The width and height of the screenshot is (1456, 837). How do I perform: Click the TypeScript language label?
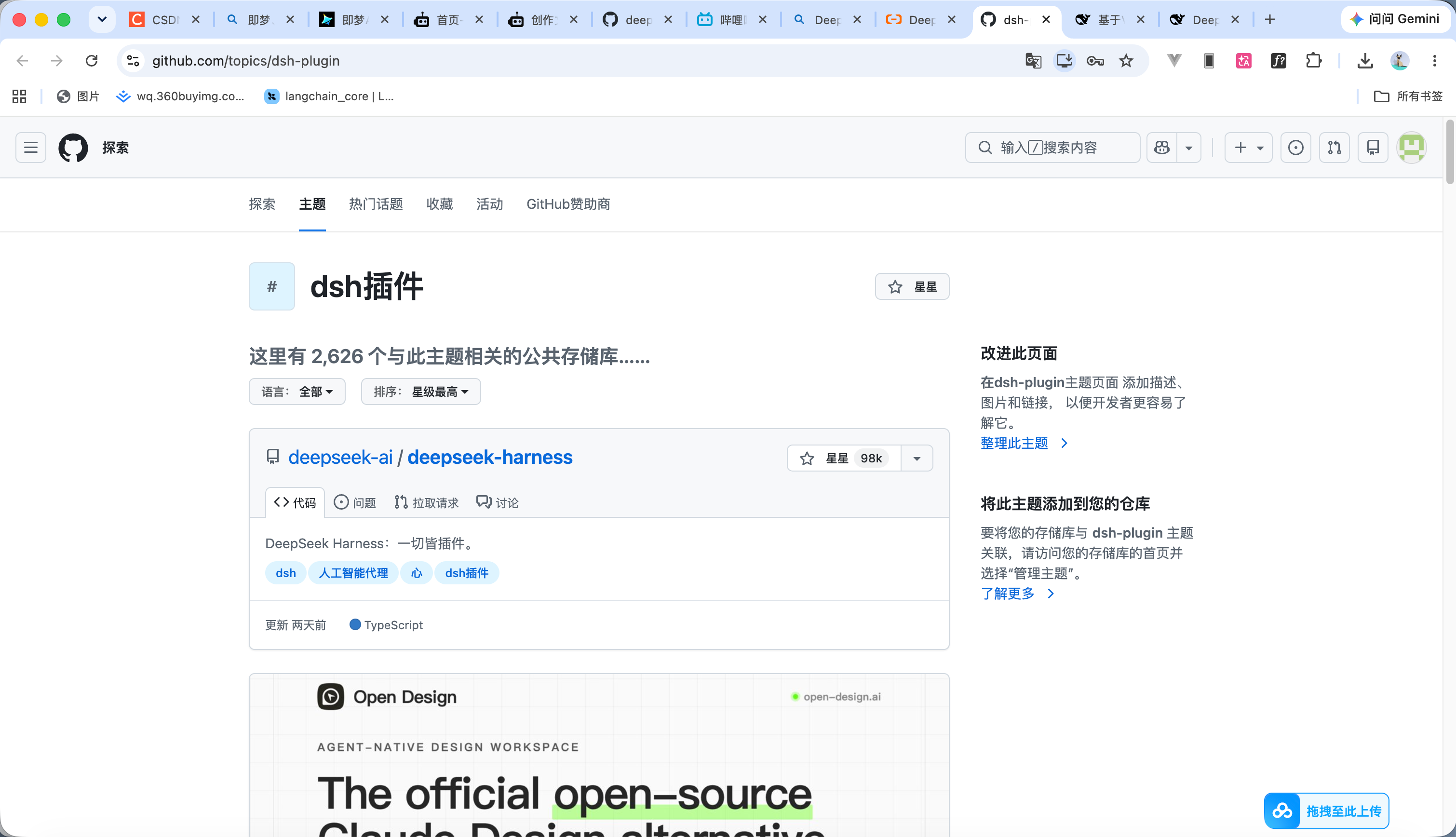point(386,625)
